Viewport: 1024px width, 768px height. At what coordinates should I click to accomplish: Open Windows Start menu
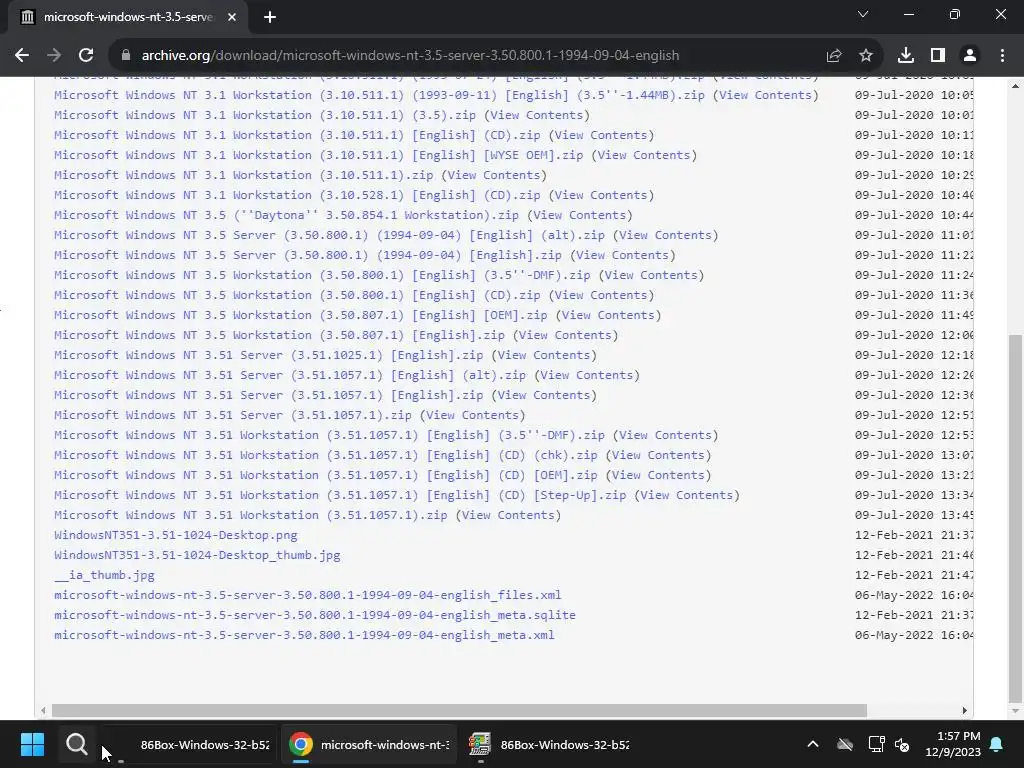[x=32, y=744]
